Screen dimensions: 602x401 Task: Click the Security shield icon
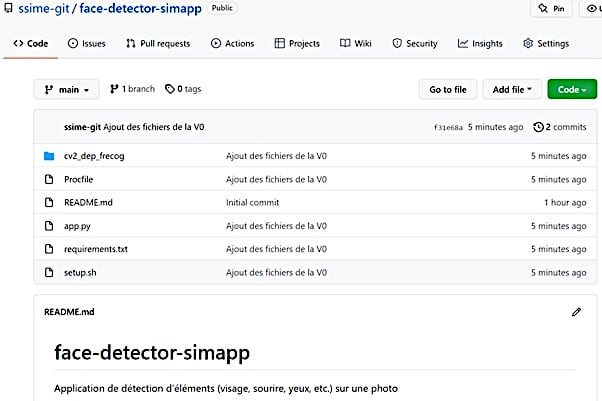397,43
